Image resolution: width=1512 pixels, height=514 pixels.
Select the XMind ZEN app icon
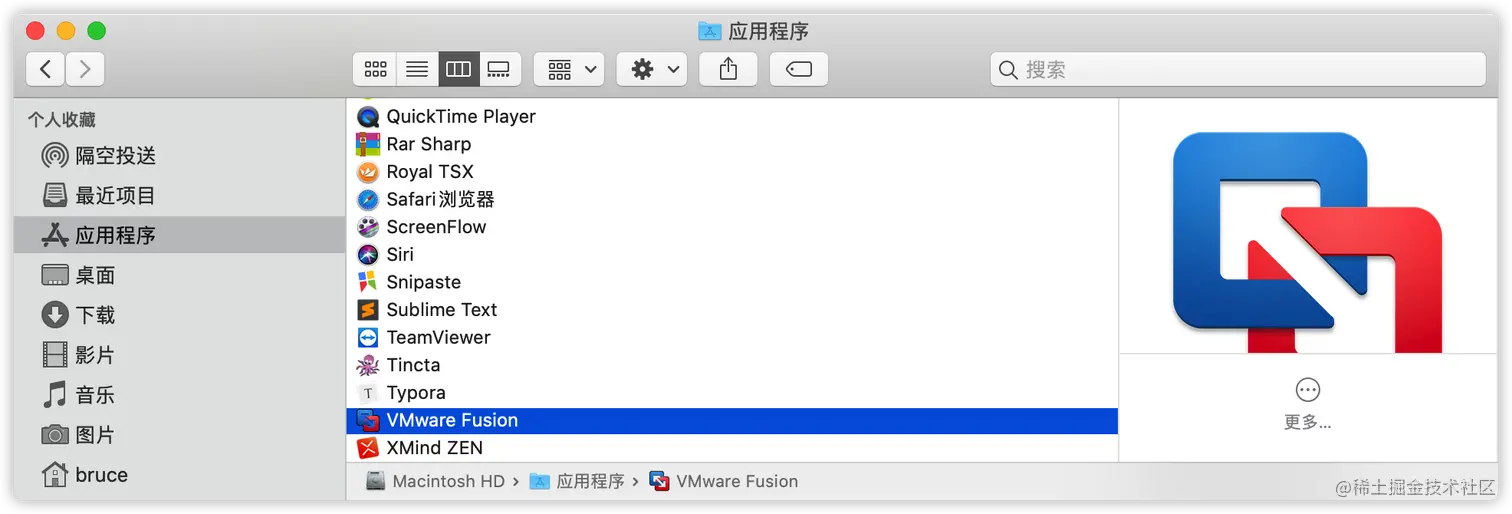368,448
